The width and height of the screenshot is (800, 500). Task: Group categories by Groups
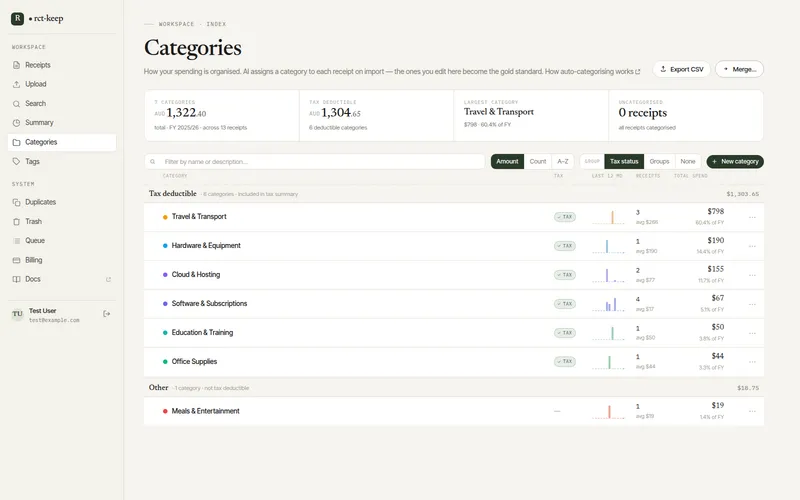tap(659, 162)
